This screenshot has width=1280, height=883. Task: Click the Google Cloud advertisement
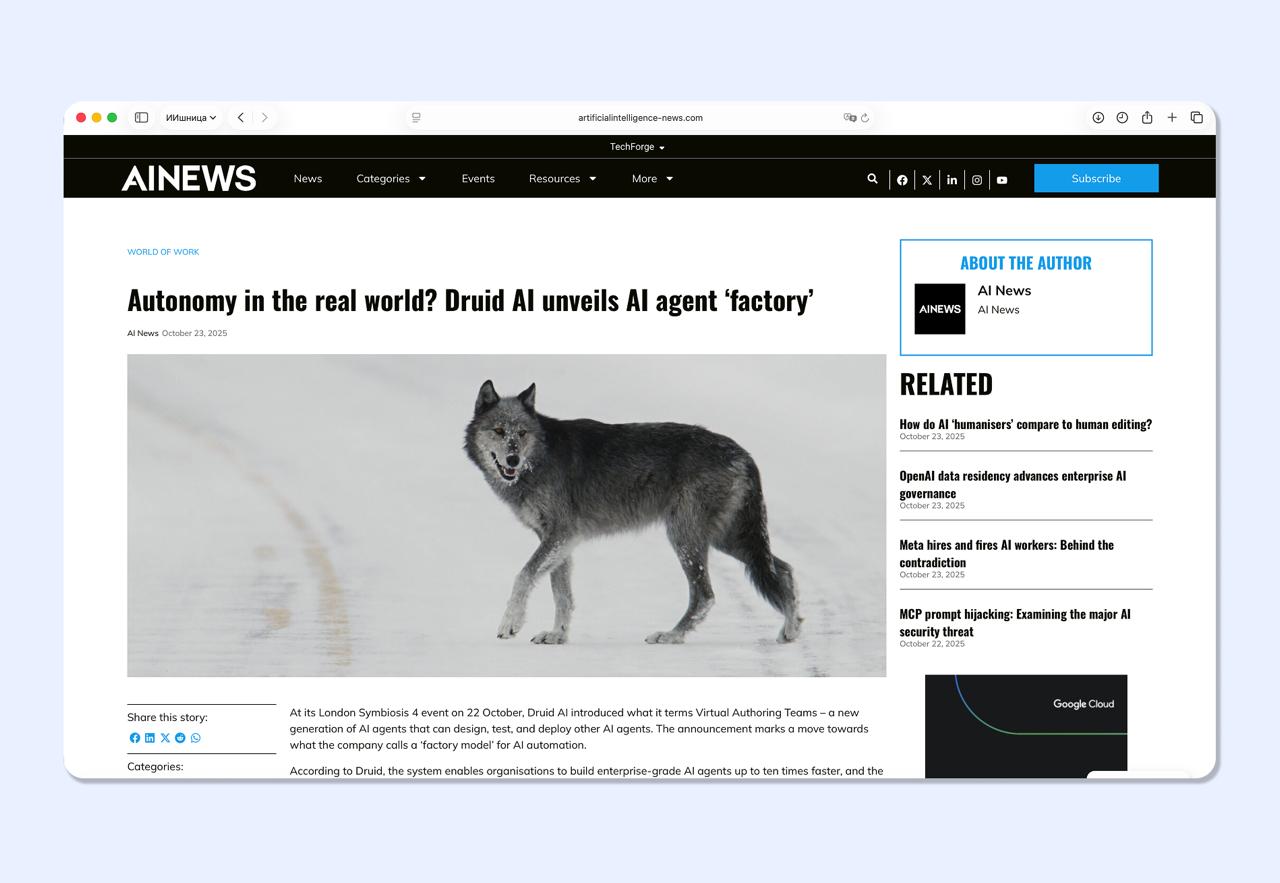(x=1026, y=727)
